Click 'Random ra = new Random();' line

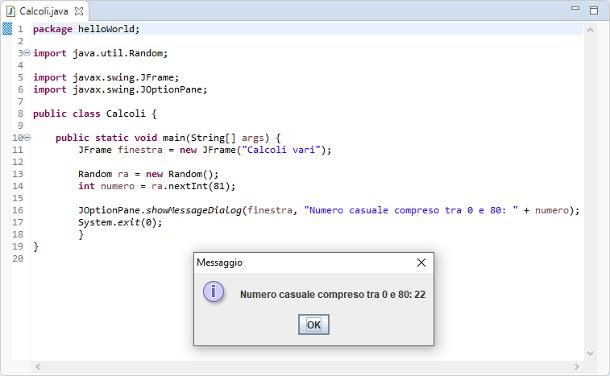coord(148,174)
